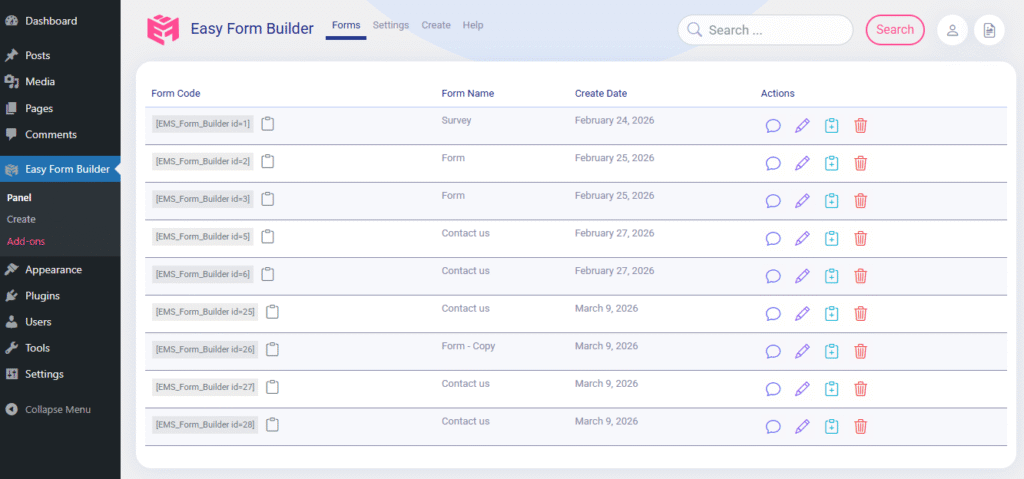Open the Help tab

click(x=473, y=25)
